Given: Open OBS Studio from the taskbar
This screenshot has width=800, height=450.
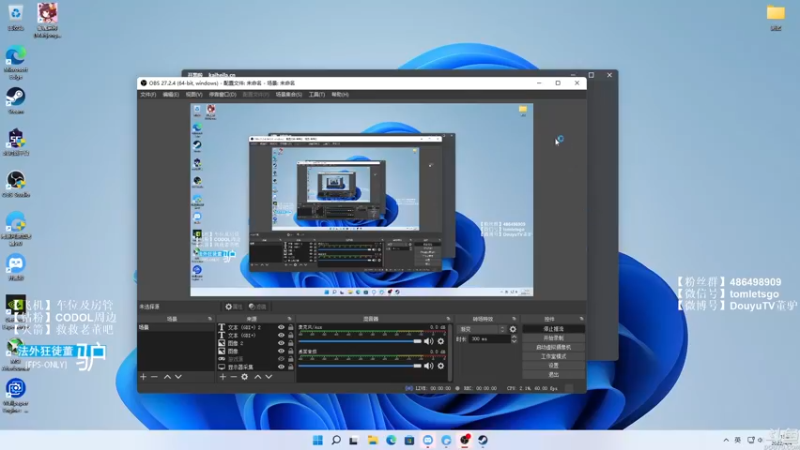Looking at the screenshot, I should tap(464, 440).
